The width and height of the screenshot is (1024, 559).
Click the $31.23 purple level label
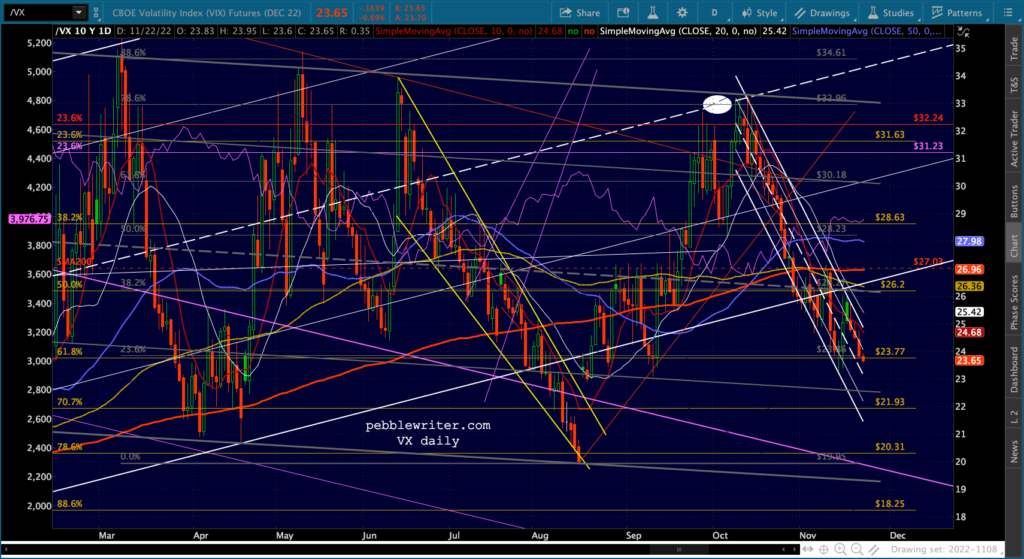tap(928, 146)
